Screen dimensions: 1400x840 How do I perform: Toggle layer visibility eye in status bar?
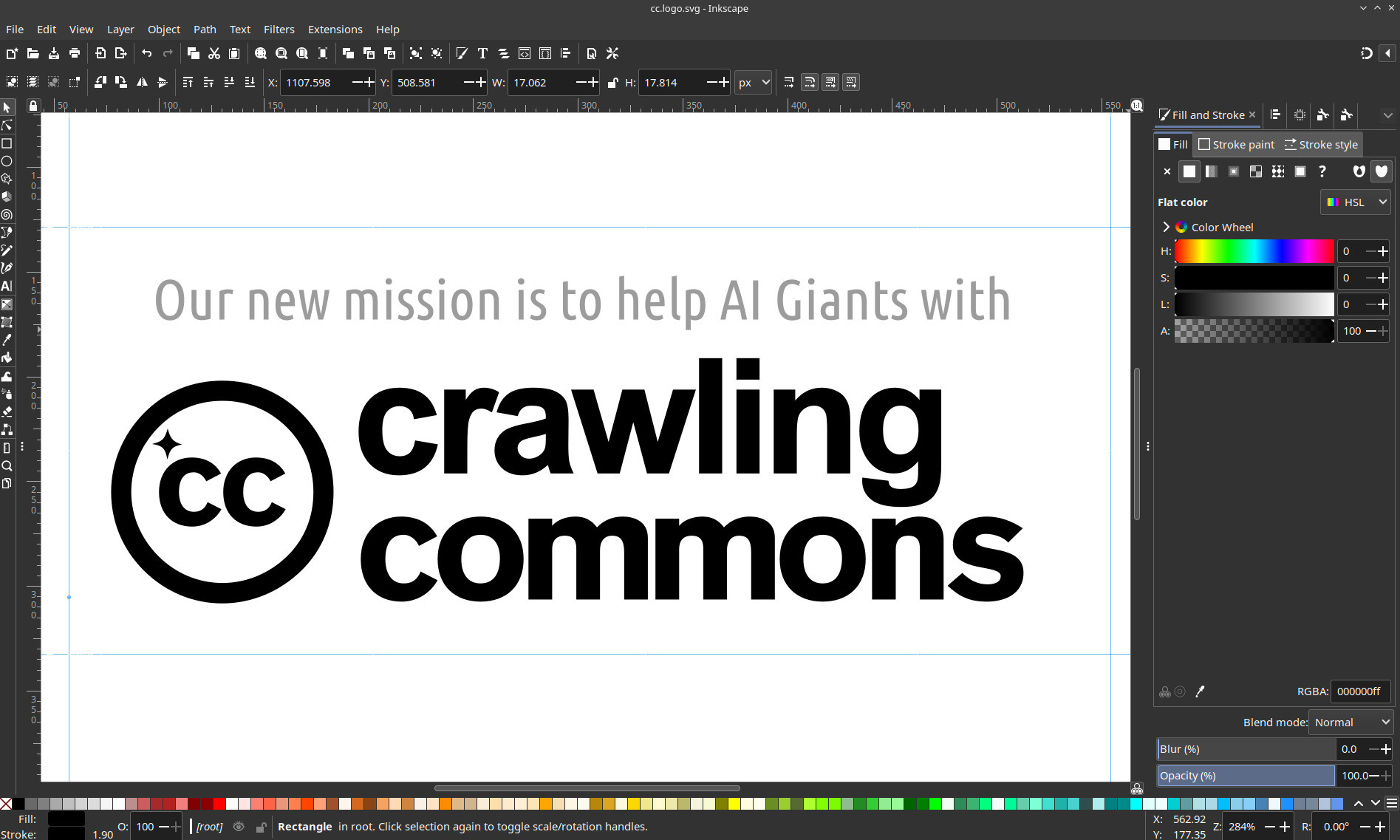239,827
